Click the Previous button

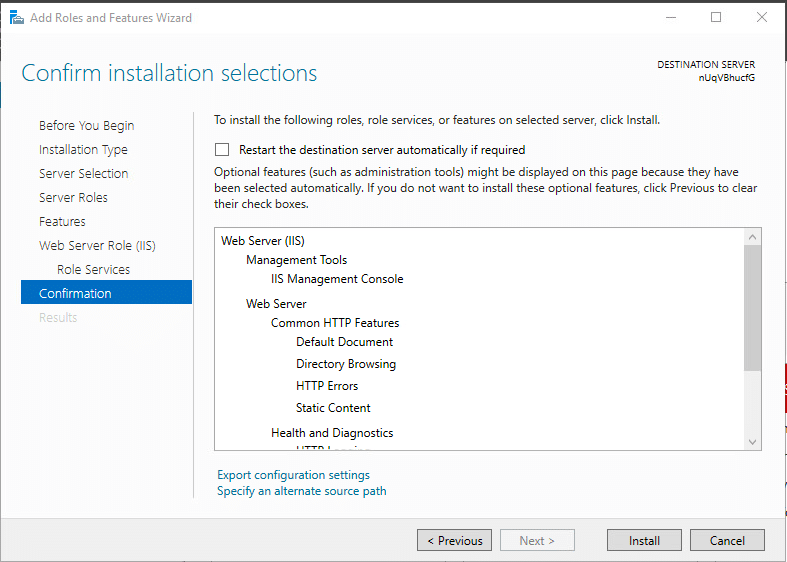point(454,541)
